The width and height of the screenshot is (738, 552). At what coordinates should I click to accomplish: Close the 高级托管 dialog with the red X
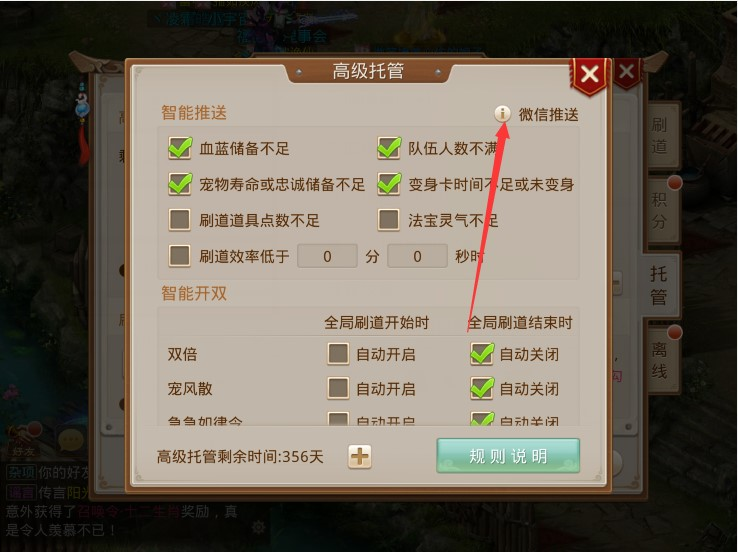(589, 74)
